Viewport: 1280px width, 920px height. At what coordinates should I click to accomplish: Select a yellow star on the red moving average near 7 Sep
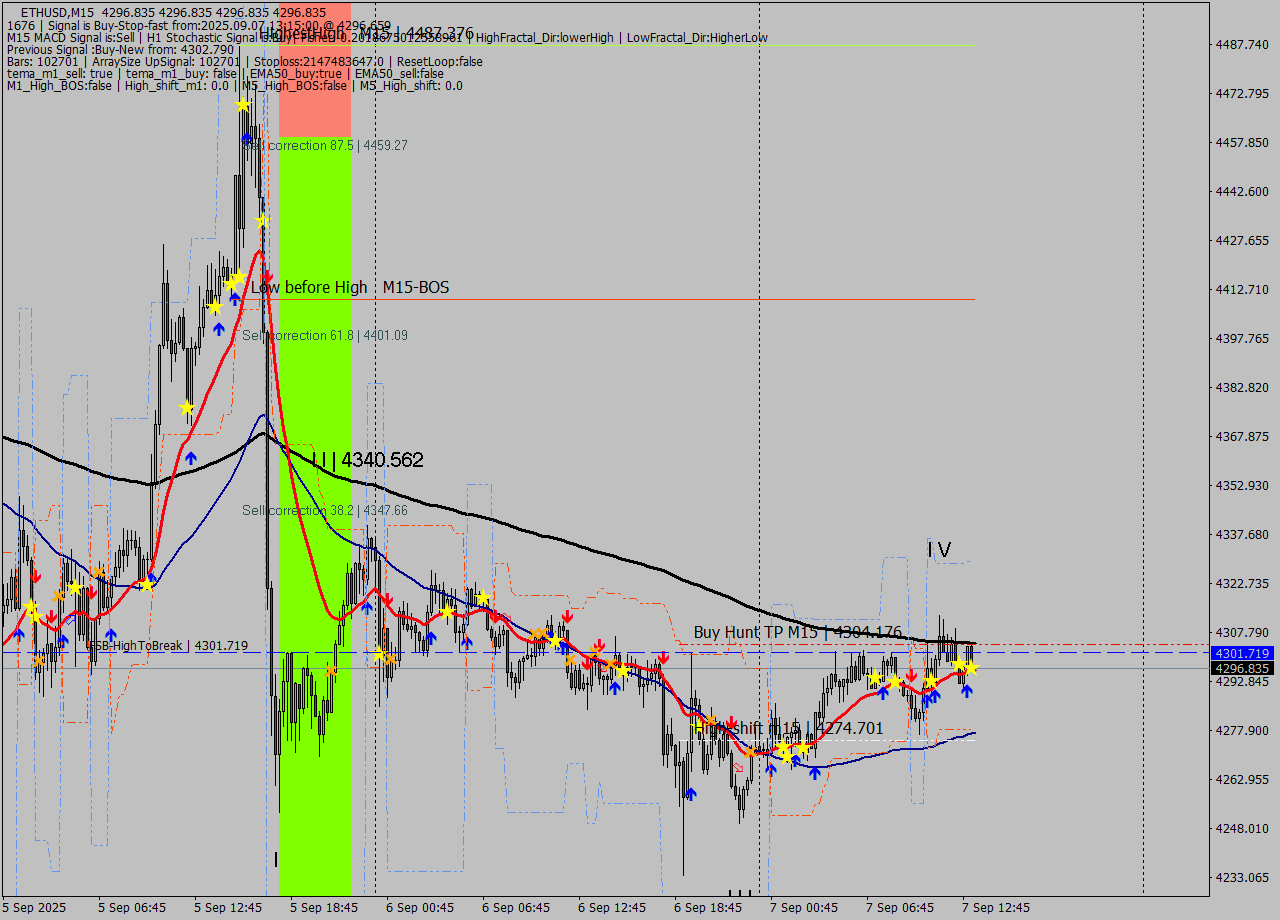pyautogui.click(x=958, y=663)
